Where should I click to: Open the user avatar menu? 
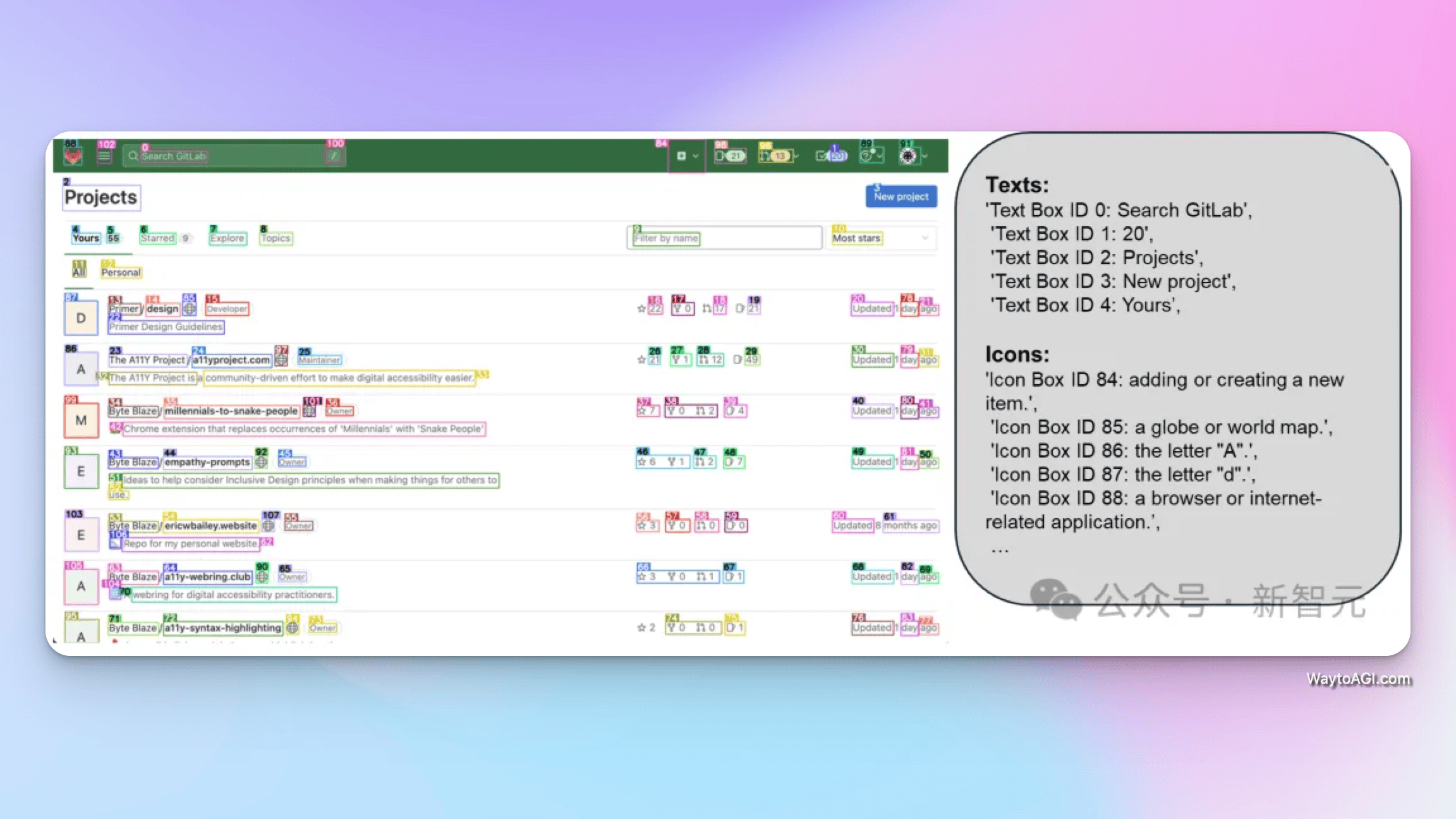(x=913, y=156)
